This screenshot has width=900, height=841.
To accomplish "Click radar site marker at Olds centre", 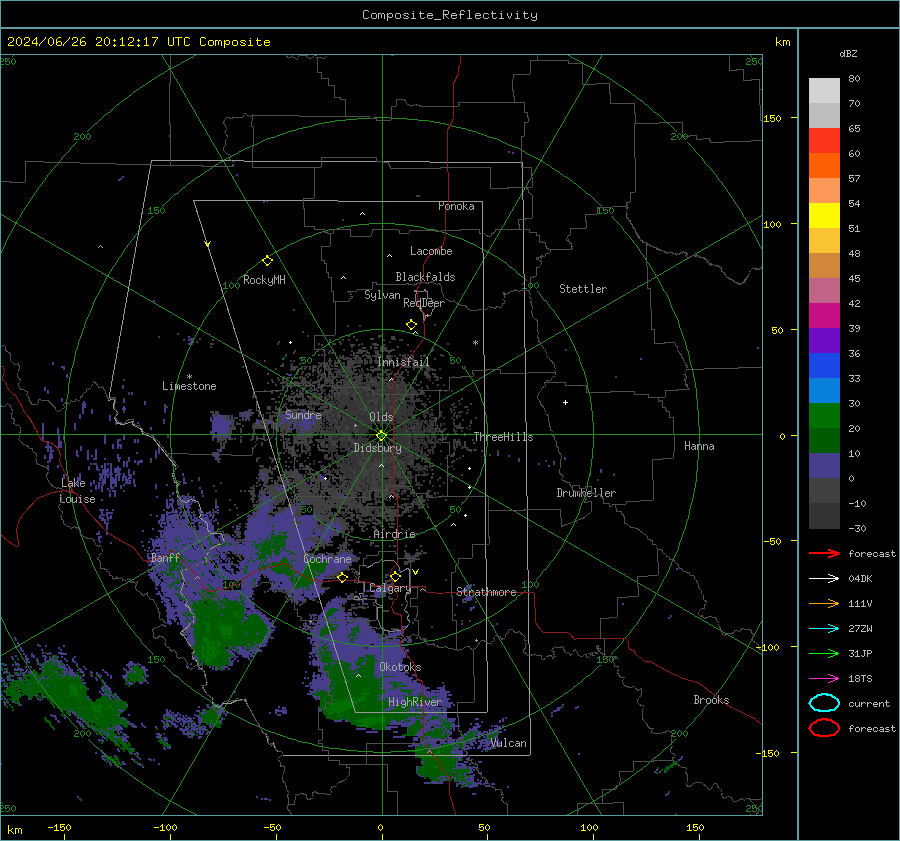I will point(381,436).
